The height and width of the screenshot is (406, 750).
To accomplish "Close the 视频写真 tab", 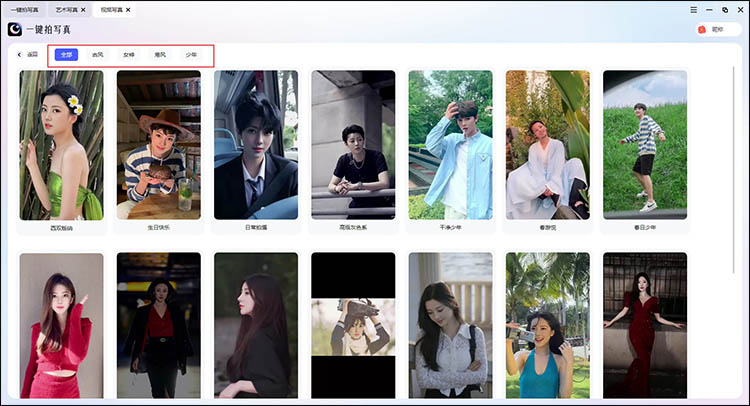I will 128,10.
